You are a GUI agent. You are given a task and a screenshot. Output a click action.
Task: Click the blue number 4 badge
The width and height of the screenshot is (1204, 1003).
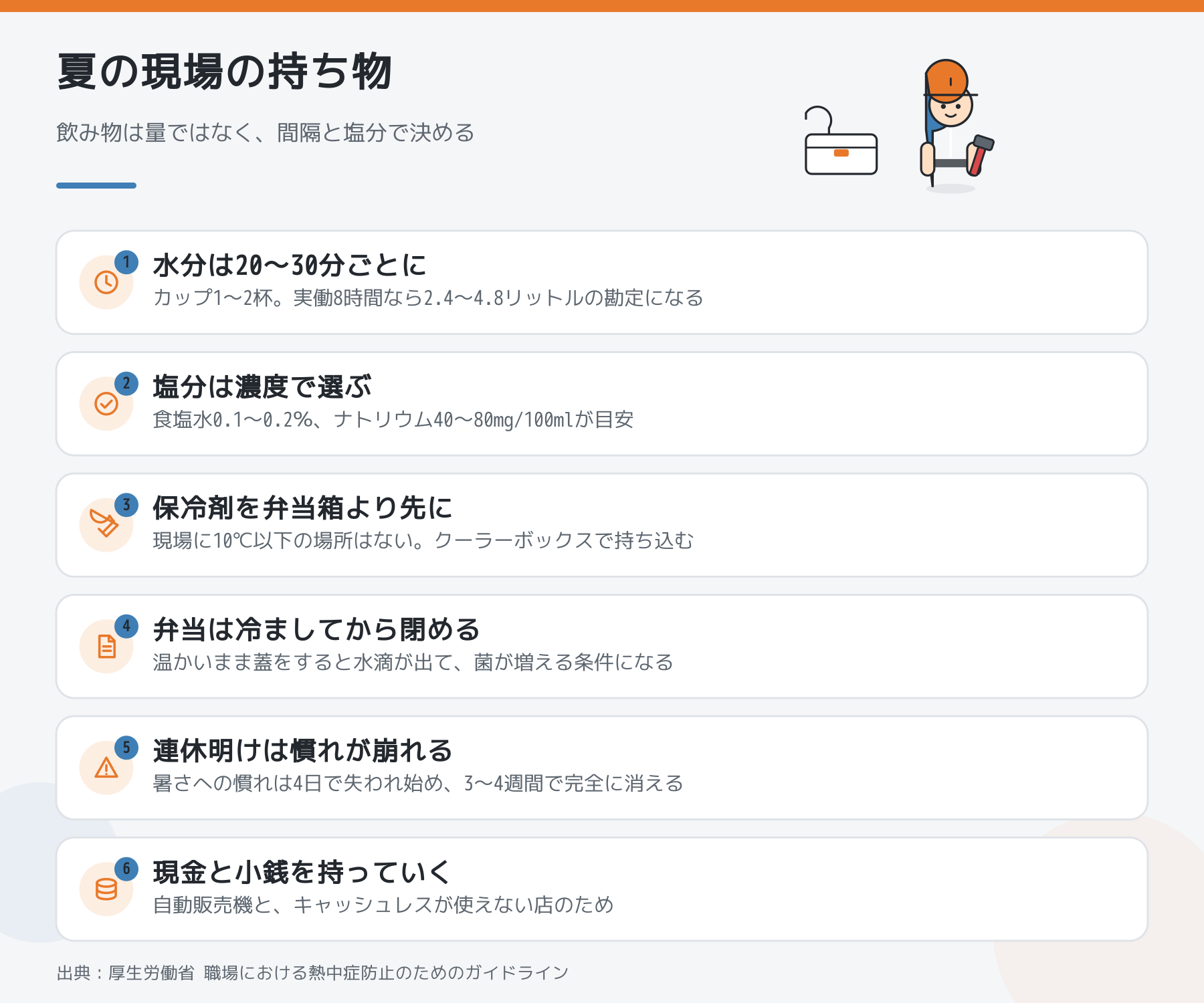click(x=126, y=627)
